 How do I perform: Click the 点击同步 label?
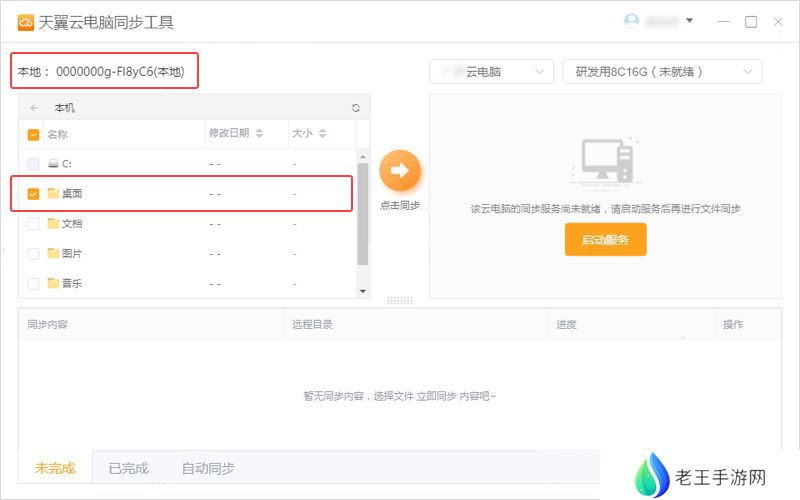[x=400, y=205]
